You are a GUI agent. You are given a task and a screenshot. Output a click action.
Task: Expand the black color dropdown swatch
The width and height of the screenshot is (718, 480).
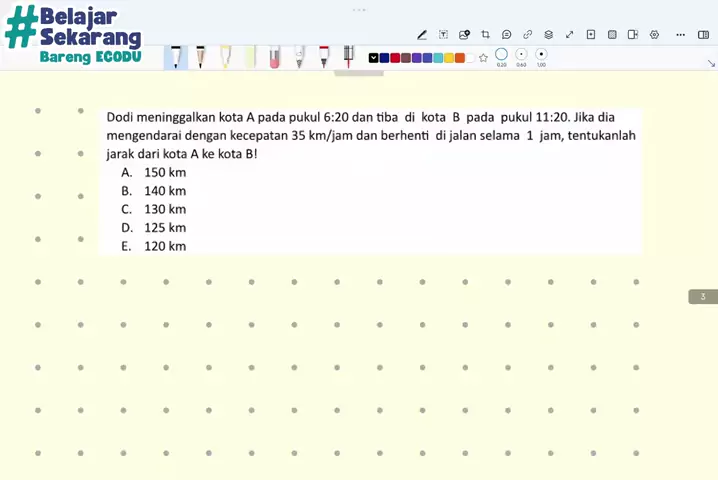[x=374, y=58]
